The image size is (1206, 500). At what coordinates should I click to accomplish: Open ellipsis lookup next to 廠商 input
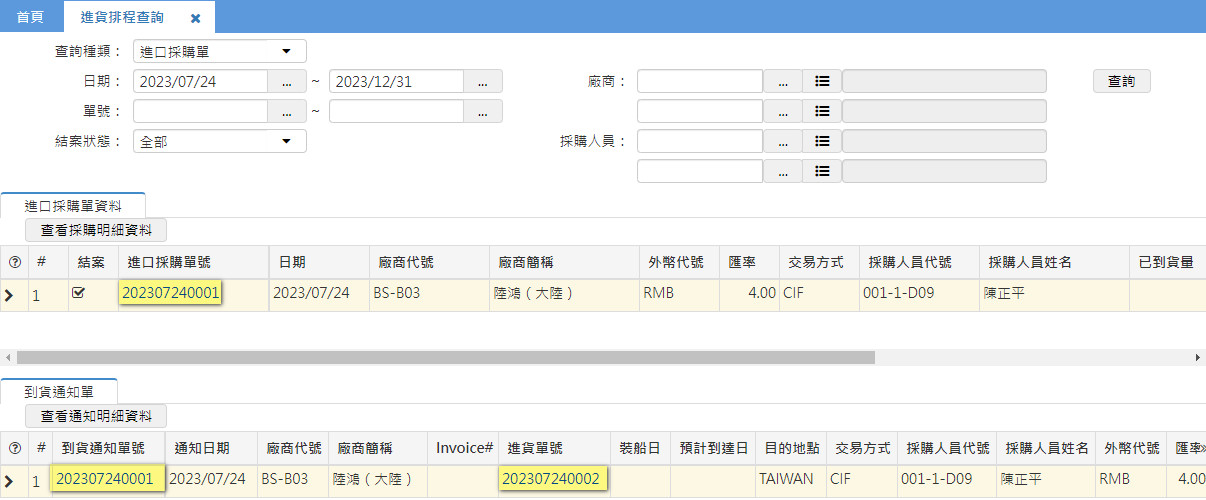click(x=783, y=82)
